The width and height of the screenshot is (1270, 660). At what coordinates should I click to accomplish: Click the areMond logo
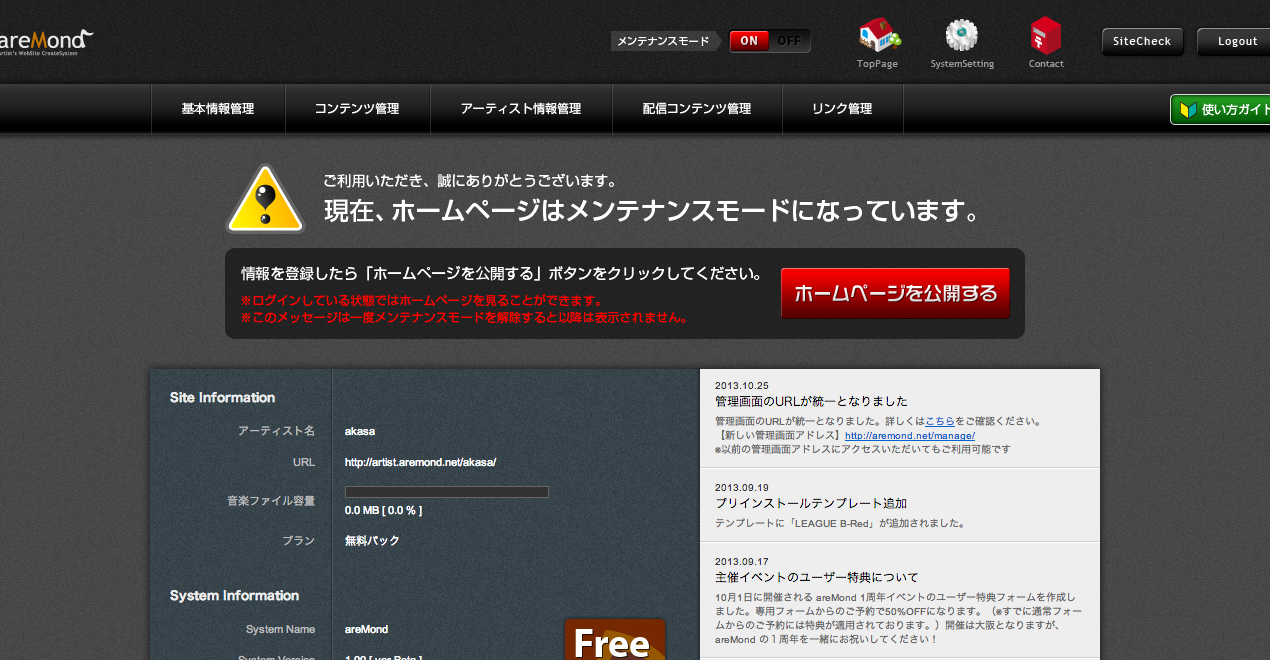click(46, 42)
